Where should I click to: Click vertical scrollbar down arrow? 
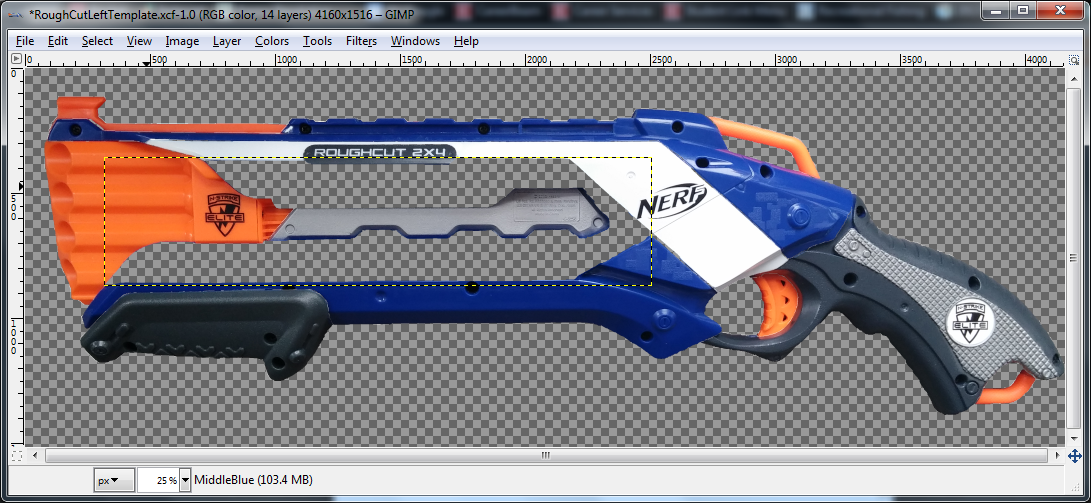(x=1074, y=440)
